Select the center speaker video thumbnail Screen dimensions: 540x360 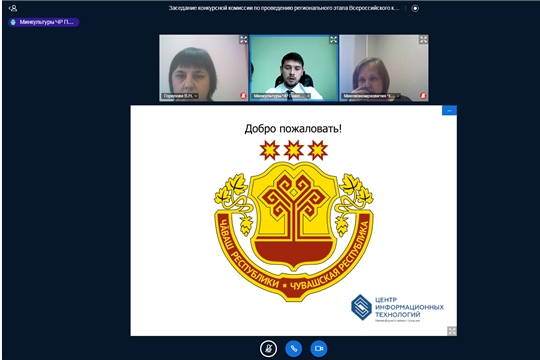294,68
